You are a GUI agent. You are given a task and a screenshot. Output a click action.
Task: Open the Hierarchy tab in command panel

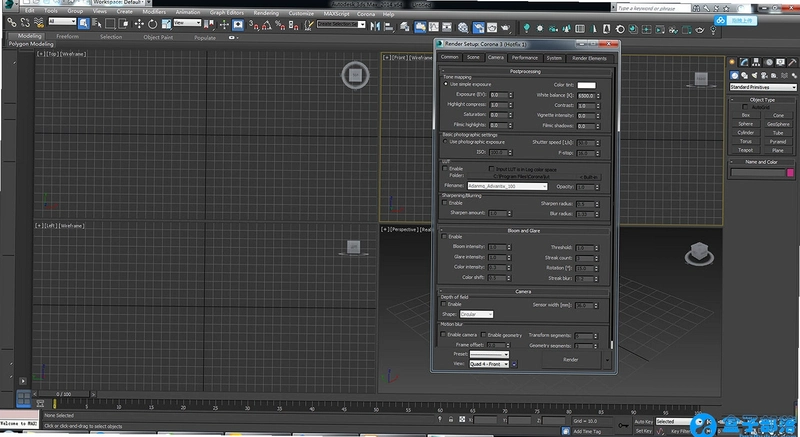[x=756, y=62]
